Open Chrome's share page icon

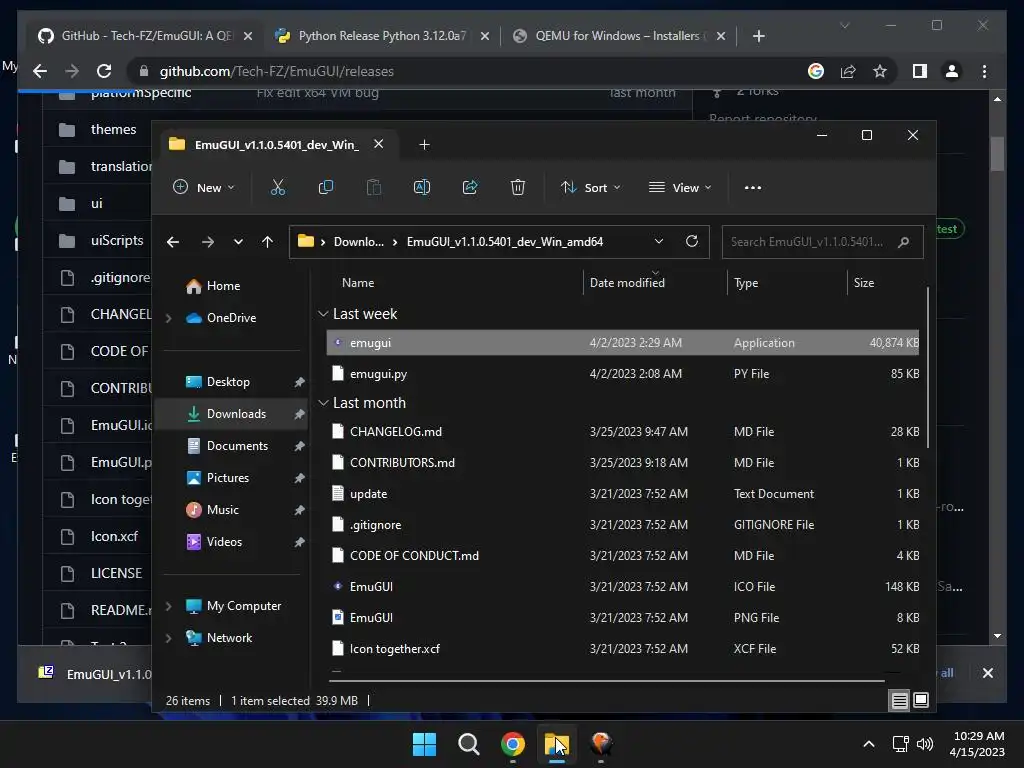[x=848, y=71]
